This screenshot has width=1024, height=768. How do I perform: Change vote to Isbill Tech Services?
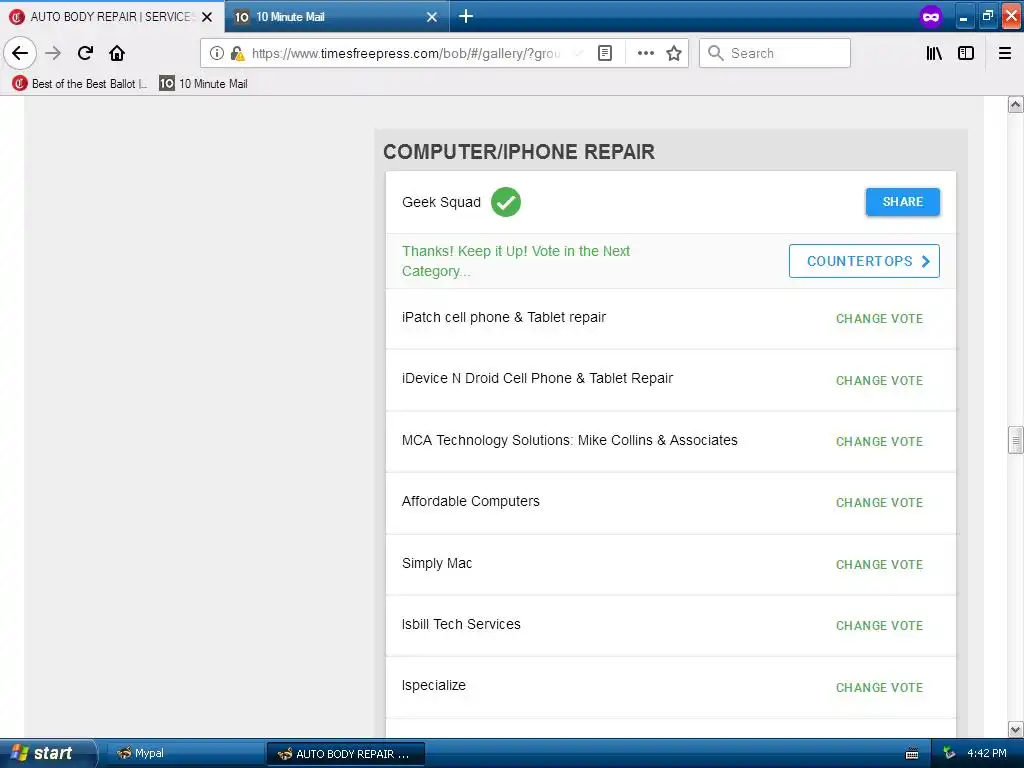coord(879,626)
